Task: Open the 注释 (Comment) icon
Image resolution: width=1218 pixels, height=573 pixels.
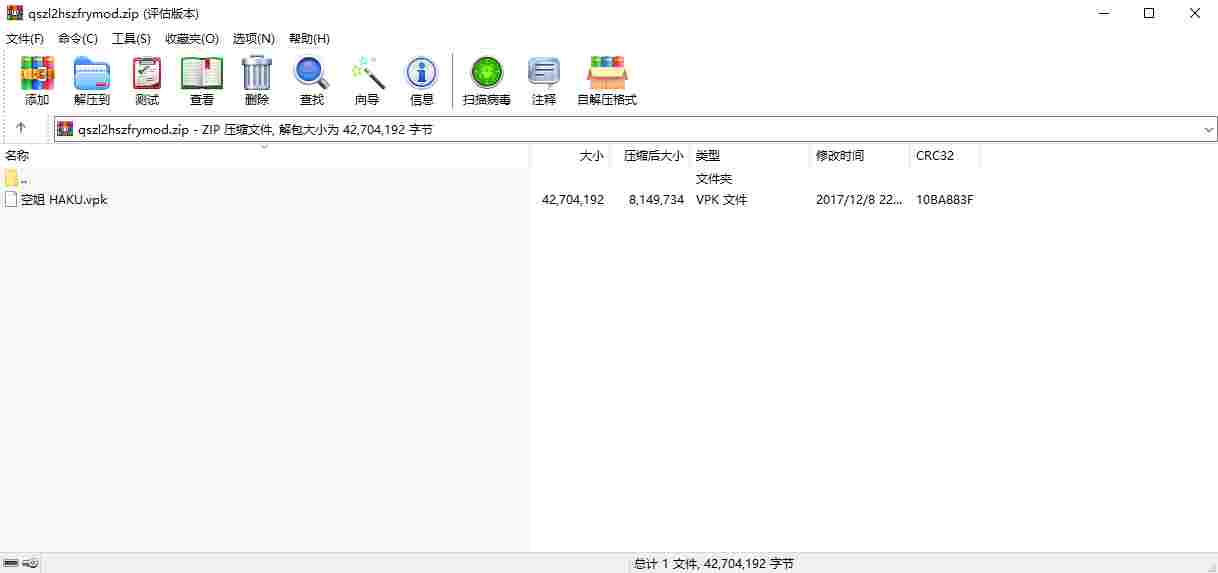Action: (544, 74)
